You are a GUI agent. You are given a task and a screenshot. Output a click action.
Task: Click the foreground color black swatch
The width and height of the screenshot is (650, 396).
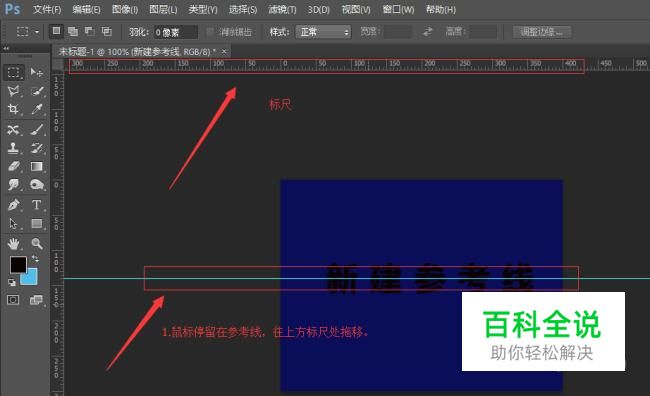(18, 265)
